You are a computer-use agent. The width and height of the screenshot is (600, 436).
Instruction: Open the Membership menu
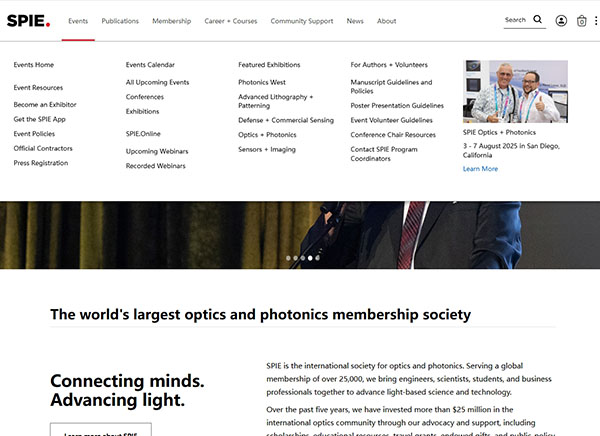point(172,21)
